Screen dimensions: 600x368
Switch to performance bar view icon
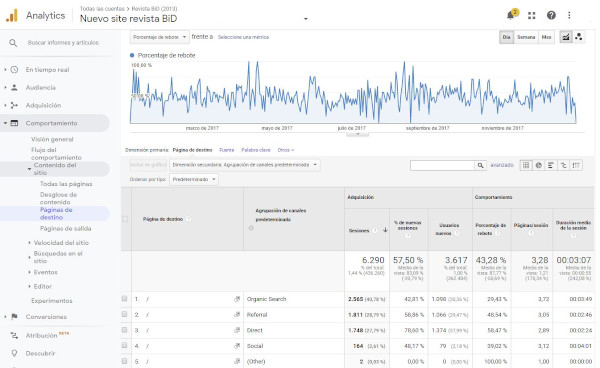[551, 165]
